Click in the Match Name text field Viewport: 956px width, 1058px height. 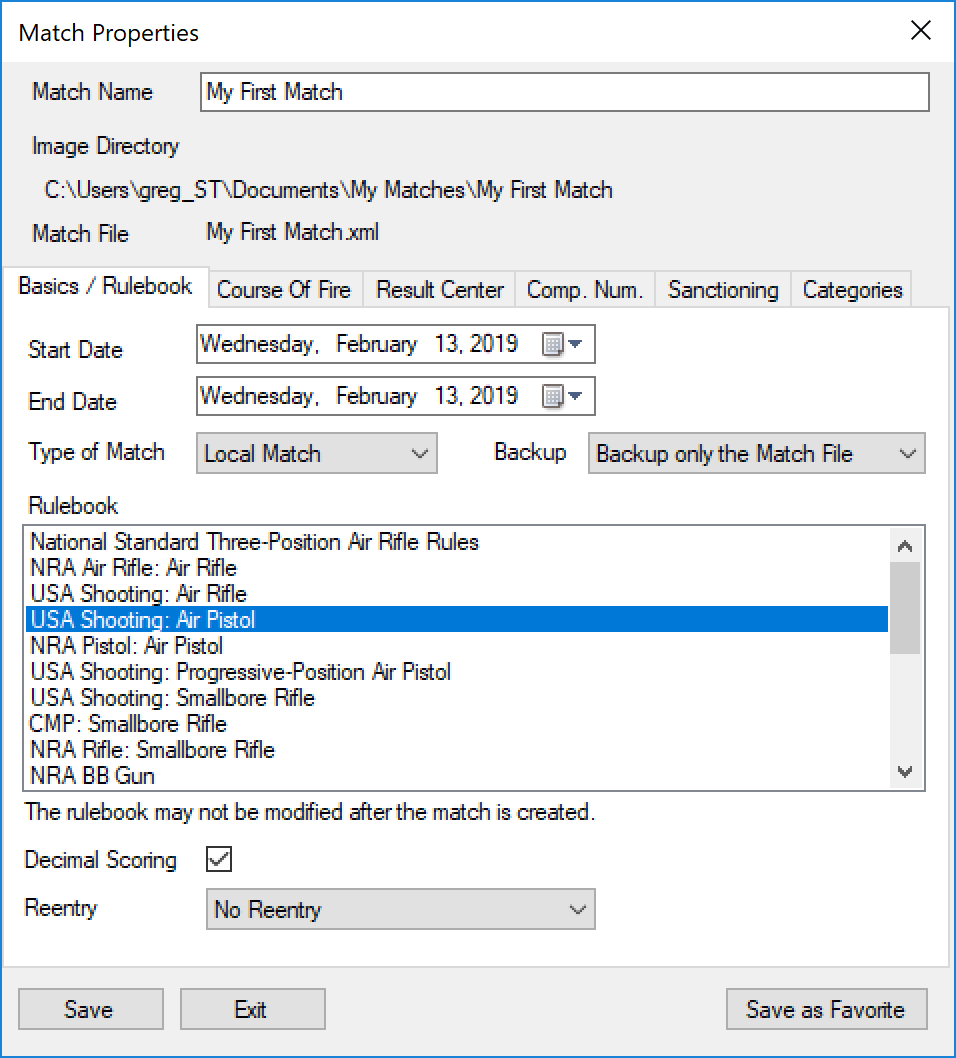tap(564, 92)
